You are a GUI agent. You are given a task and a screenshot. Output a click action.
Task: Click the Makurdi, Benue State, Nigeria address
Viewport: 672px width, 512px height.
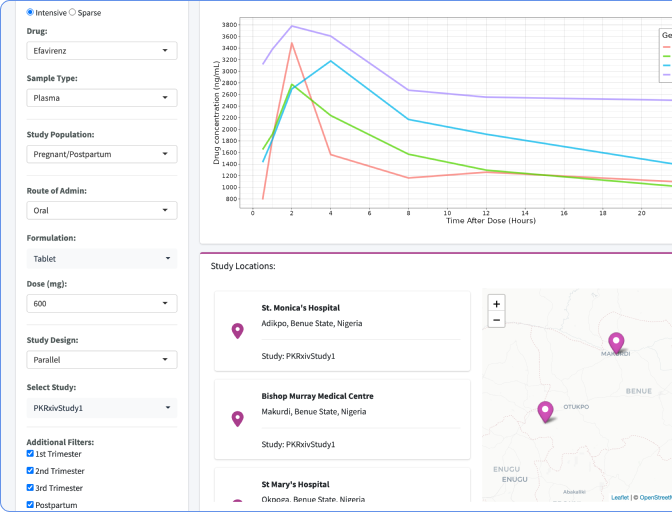(x=314, y=411)
